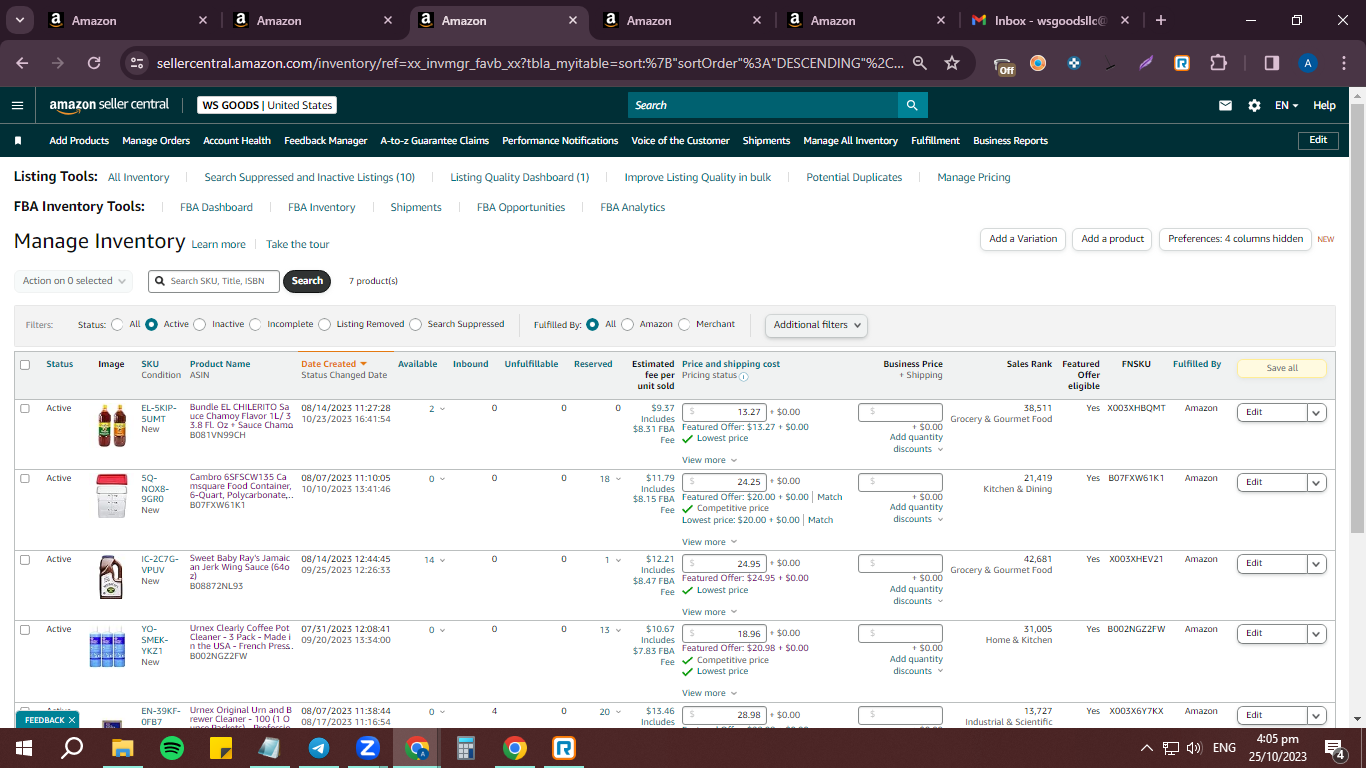Viewport: 1366px width, 768px height.
Task: Check the El Chilerito bundle row checkbox
Action: click(x=25, y=408)
